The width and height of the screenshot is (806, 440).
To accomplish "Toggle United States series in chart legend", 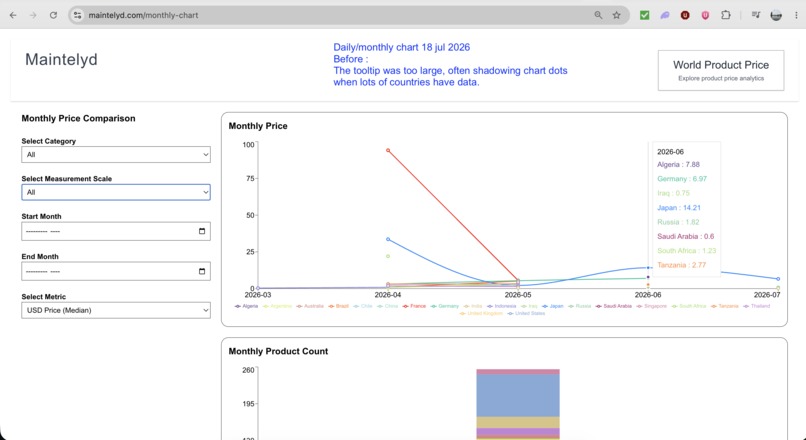I will [x=526, y=314].
